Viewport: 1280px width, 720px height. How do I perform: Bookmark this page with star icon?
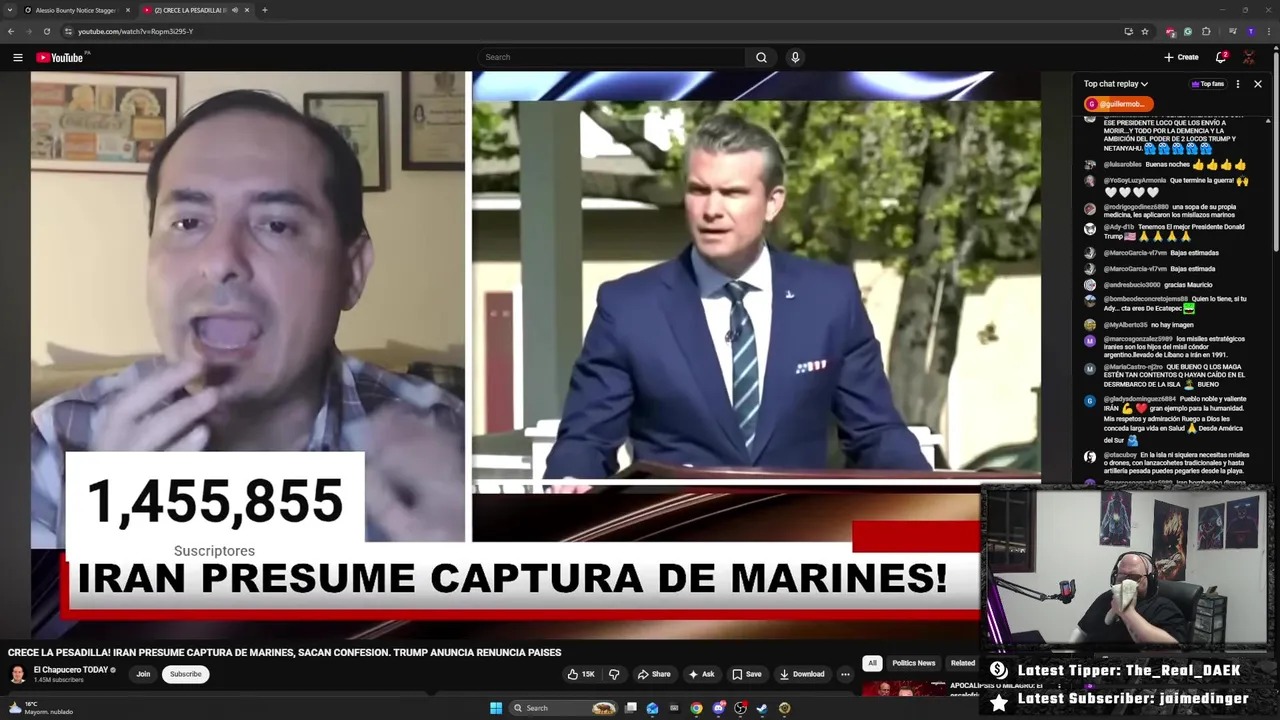1145,31
